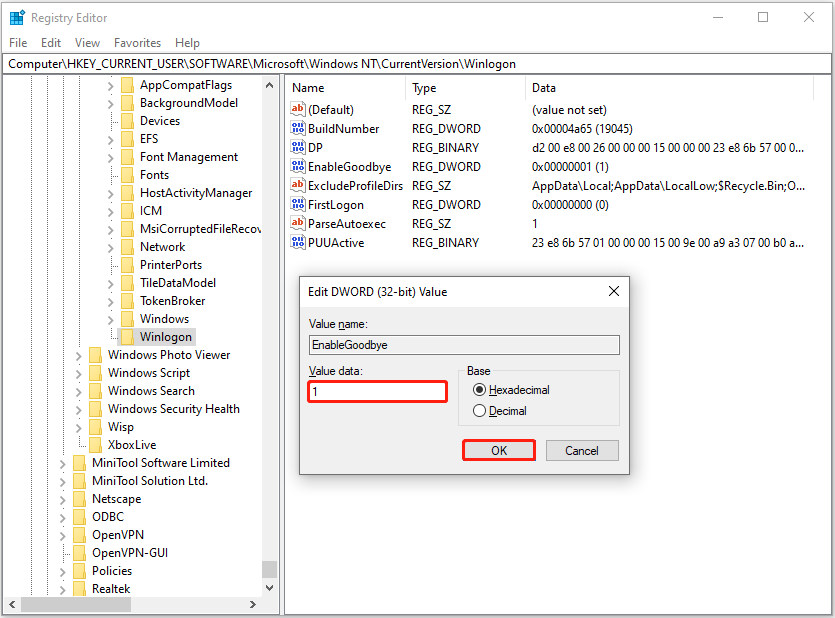The height and width of the screenshot is (618, 835).
Task: Select the Windows Script tree item
Action: pyautogui.click(x=149, y=373)
